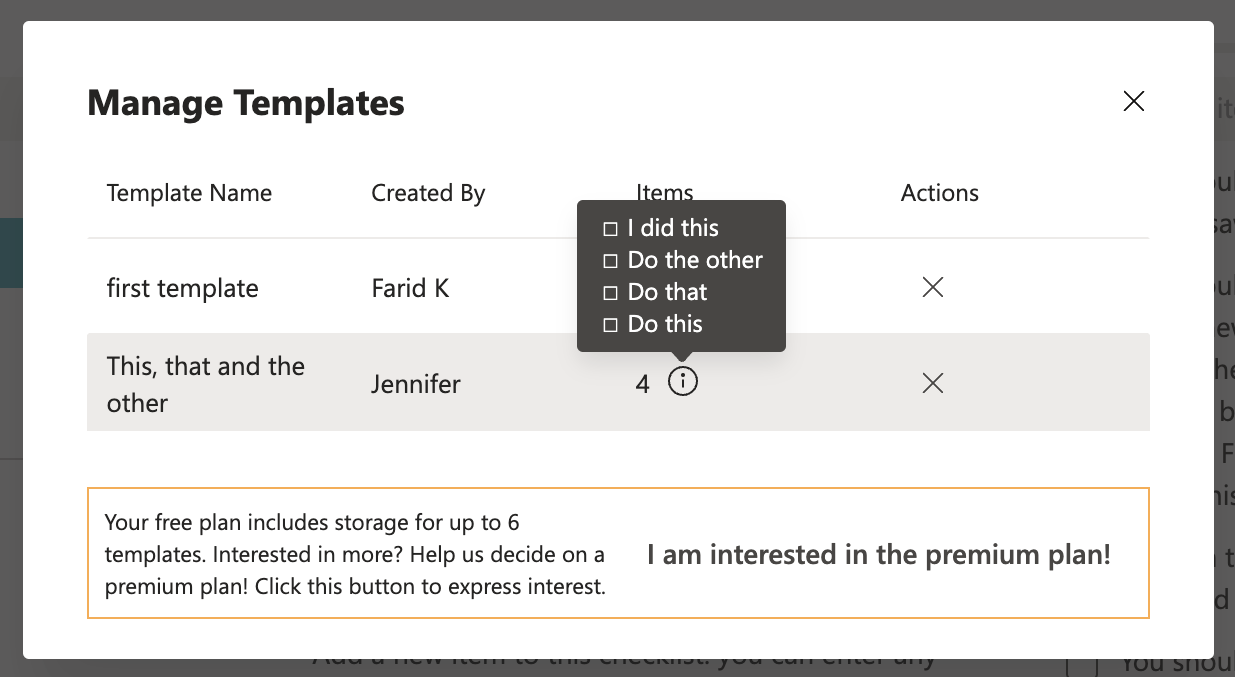Select 'This, that and the other' name
Screen dimensions: 1235x677
tap(205, 384)
